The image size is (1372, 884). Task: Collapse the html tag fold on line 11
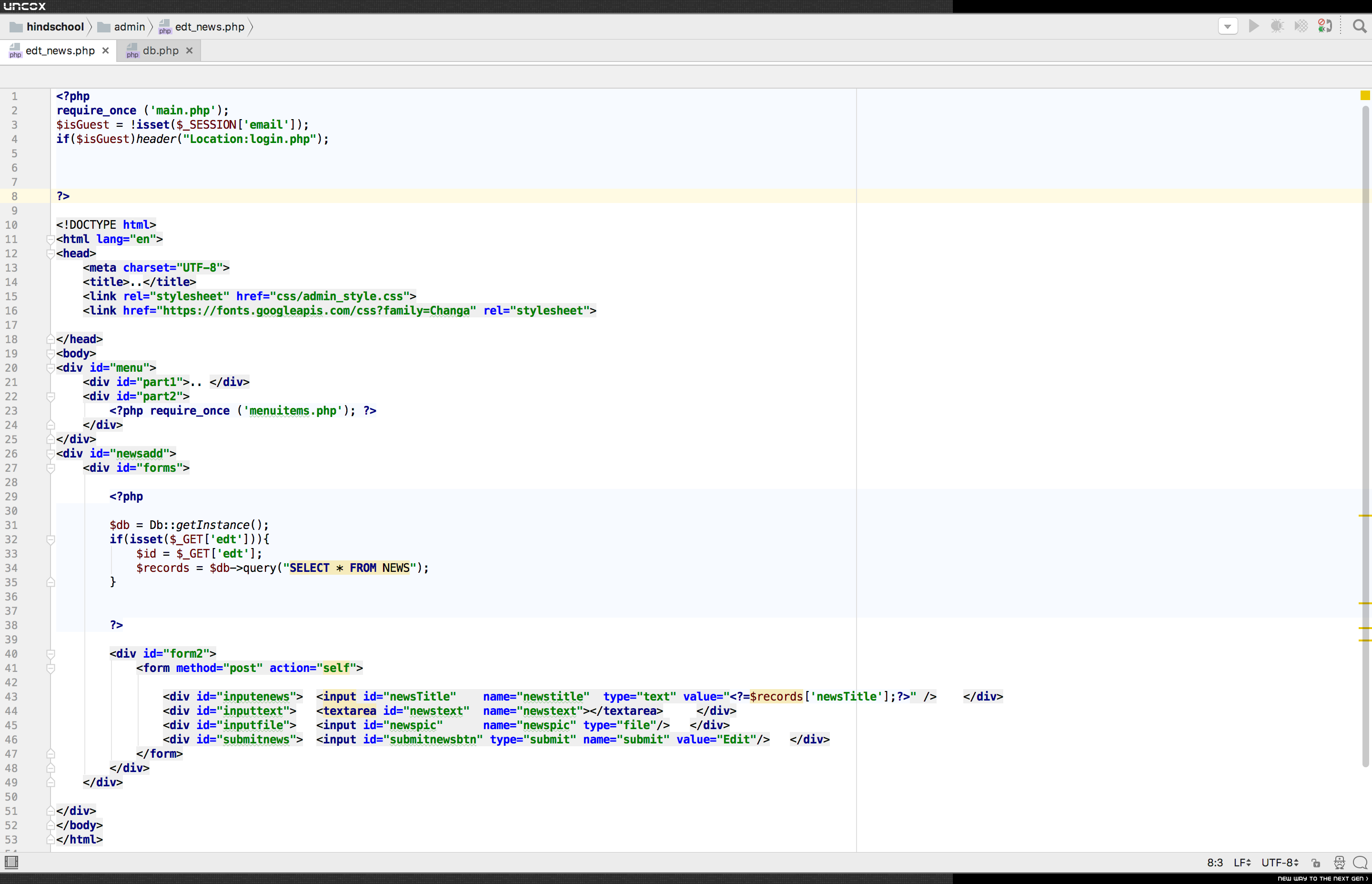pyautogui.click(x=50, y=239)
